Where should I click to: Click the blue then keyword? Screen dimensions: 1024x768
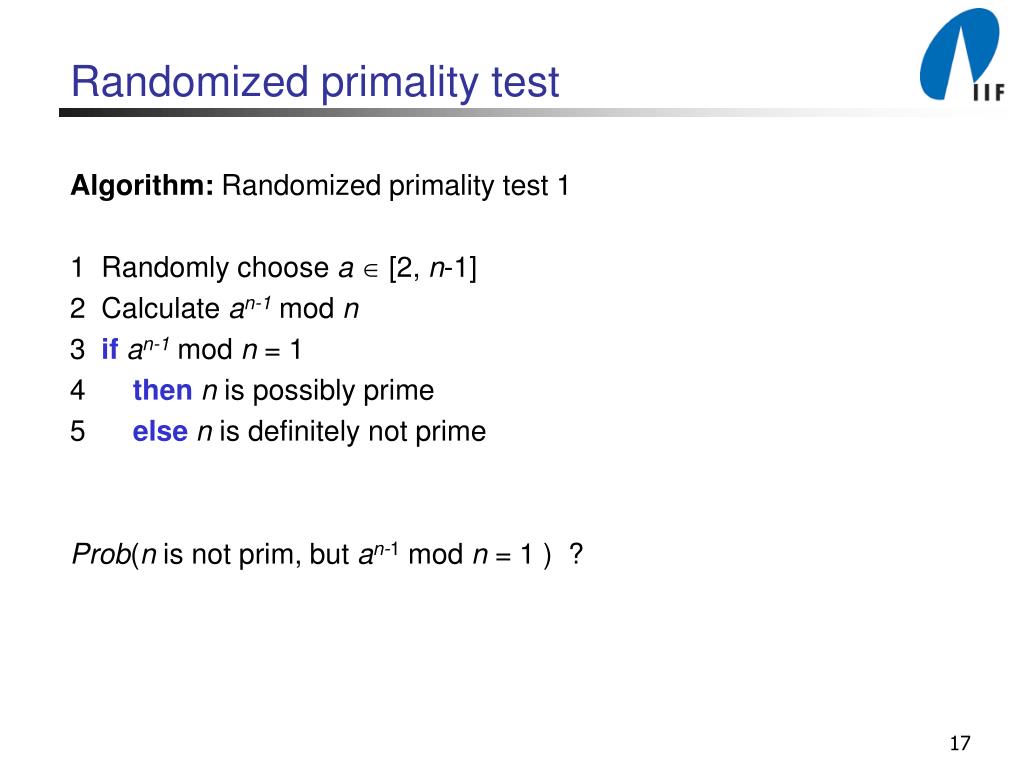pyautogui.click(x=162, y=391)
